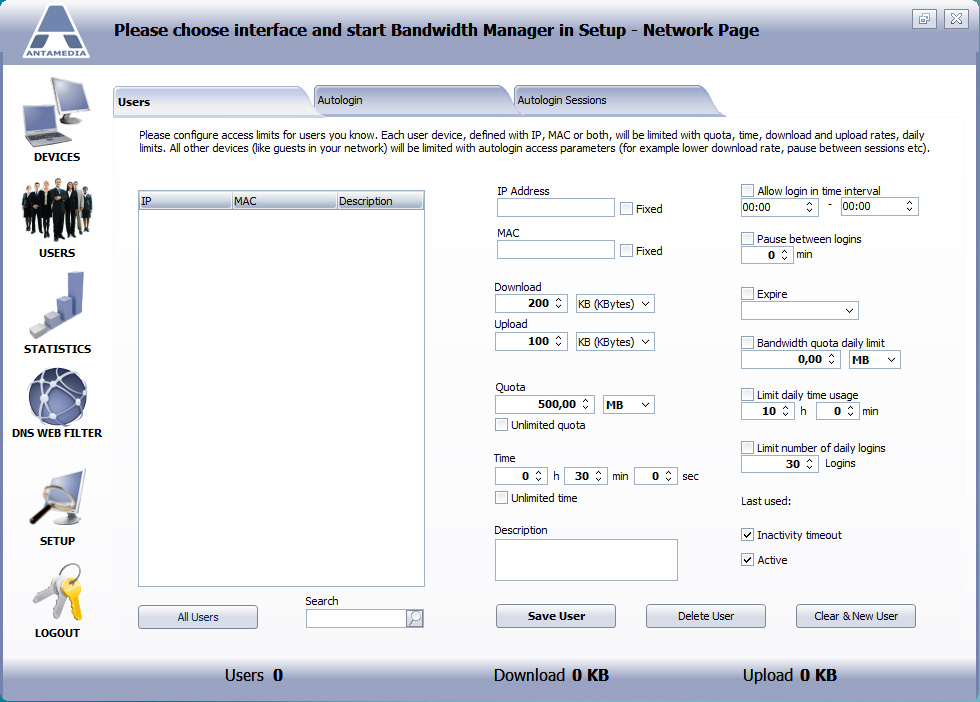This screenshot has width=980, height=702.
Task: Open the Devices section icon
Action: coord(57,113)
